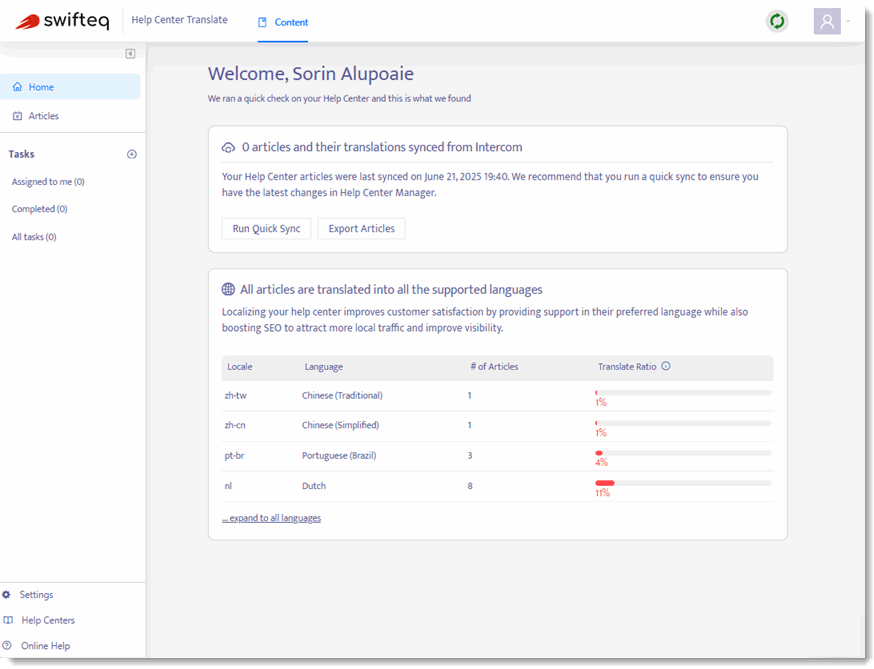The height and width of the screenshot is (669, 874).
Task: Select Chinese (Traditional) language cell
Action: (342, 396)
